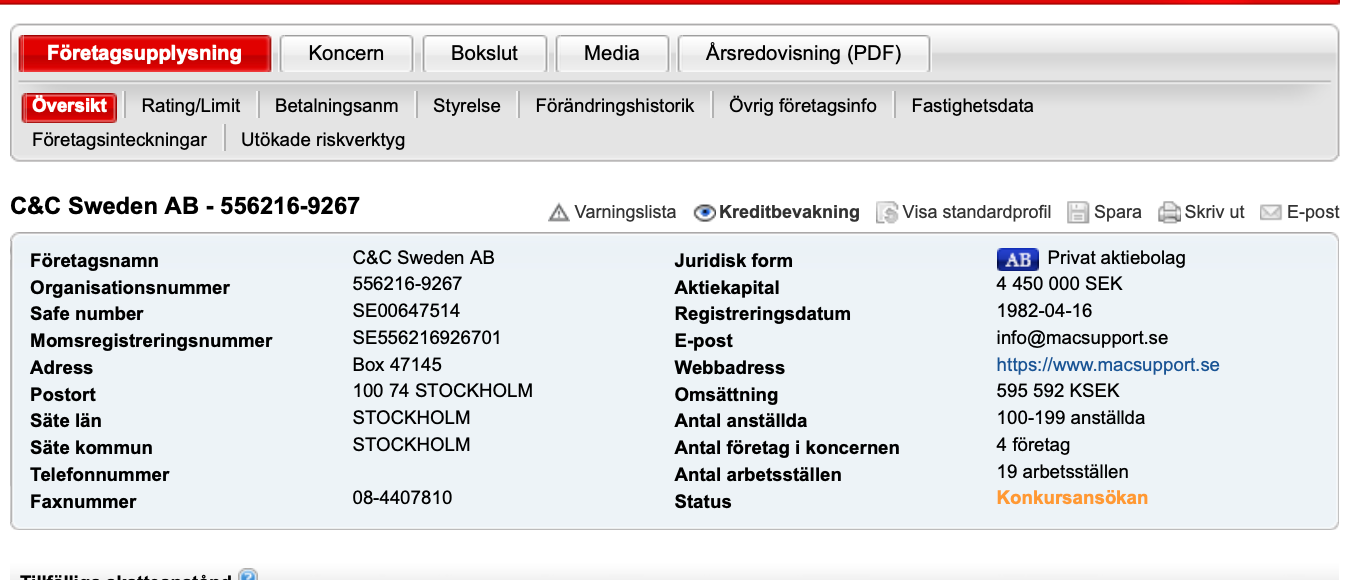
Task: Click the Organisationsnummer value 556216-9267
Action: 408,284
